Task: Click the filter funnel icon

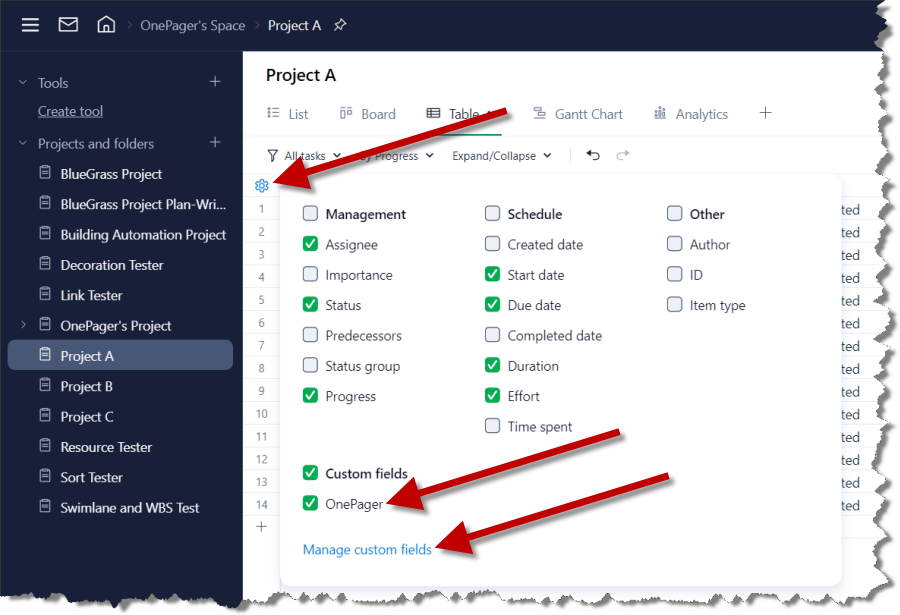Action: (x=273, y=156)
